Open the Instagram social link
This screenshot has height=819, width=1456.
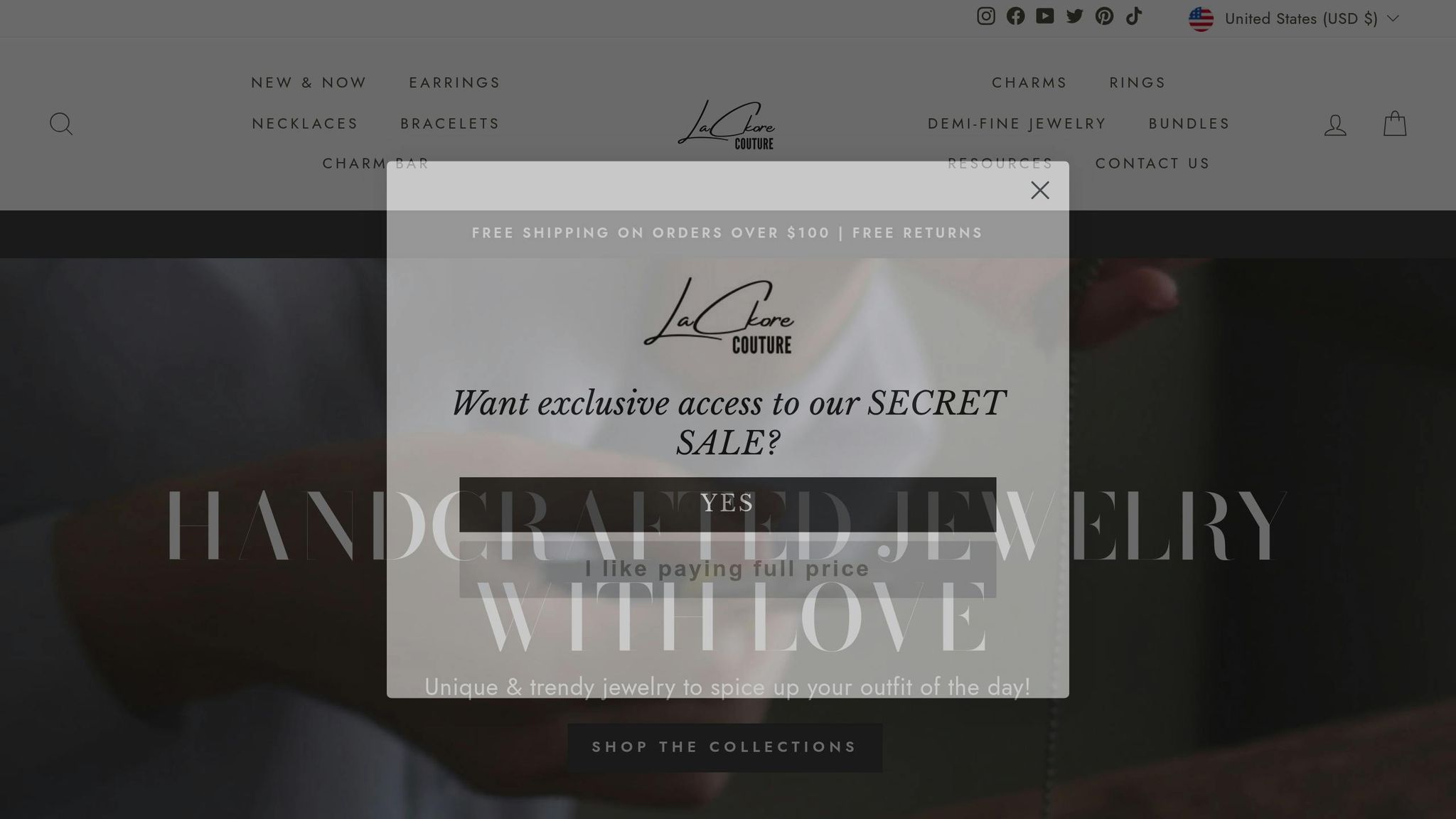[985, 16]
